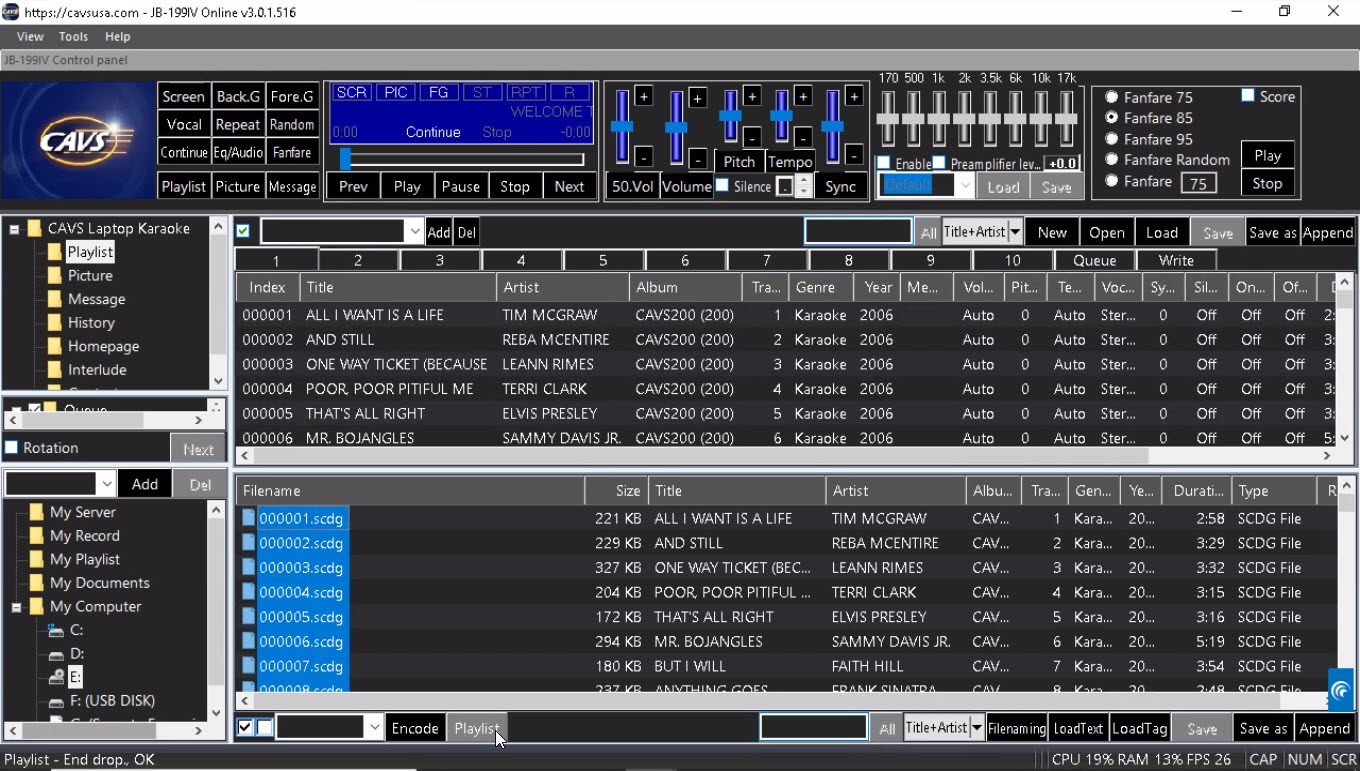Switch to the Write tab

(x=1176, y=260)
